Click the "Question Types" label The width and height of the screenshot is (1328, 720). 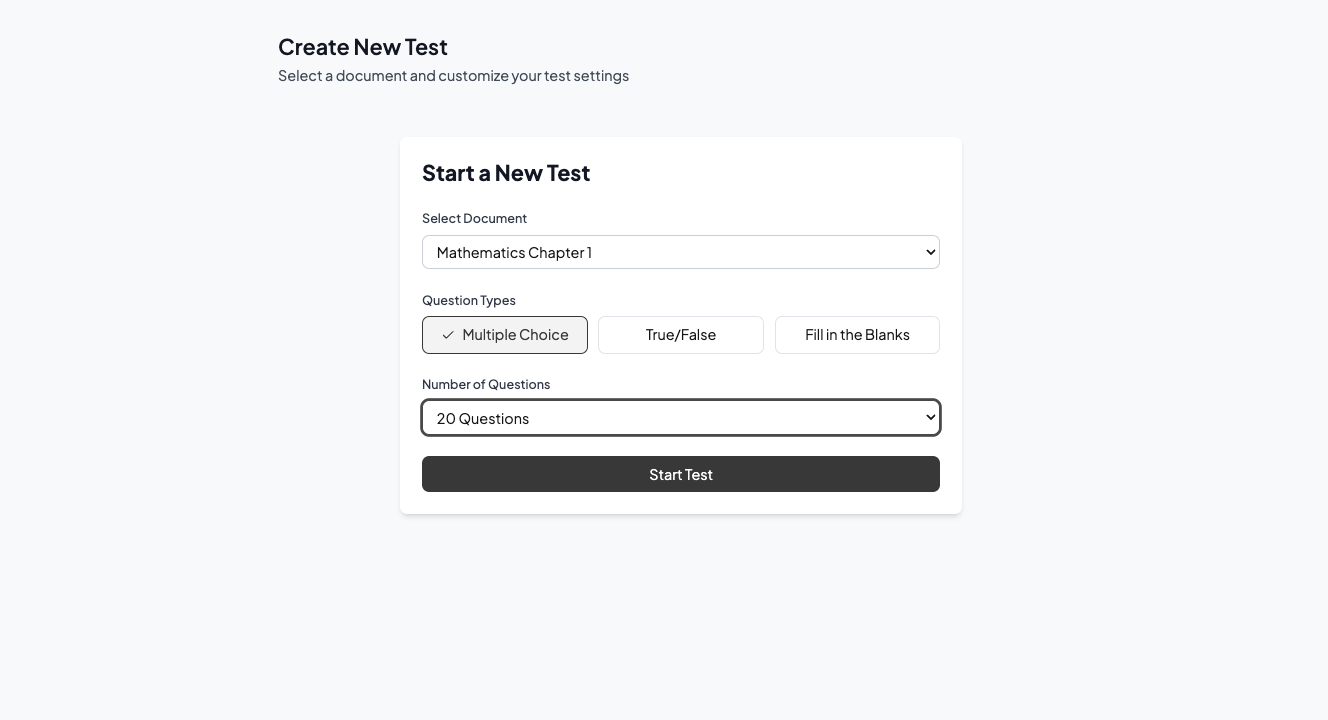[469, 300]
